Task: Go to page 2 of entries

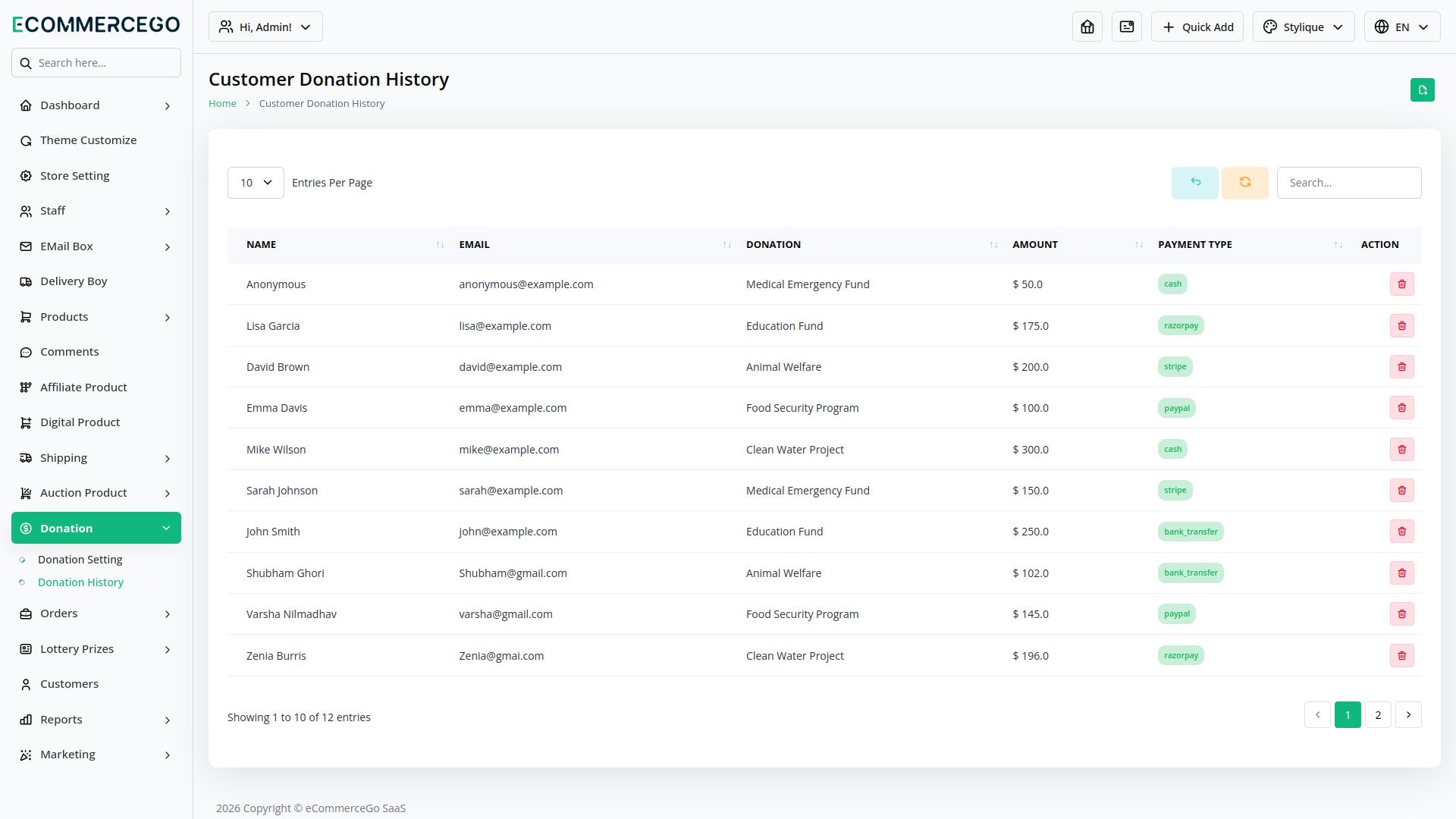Action: coord(1378,715)
